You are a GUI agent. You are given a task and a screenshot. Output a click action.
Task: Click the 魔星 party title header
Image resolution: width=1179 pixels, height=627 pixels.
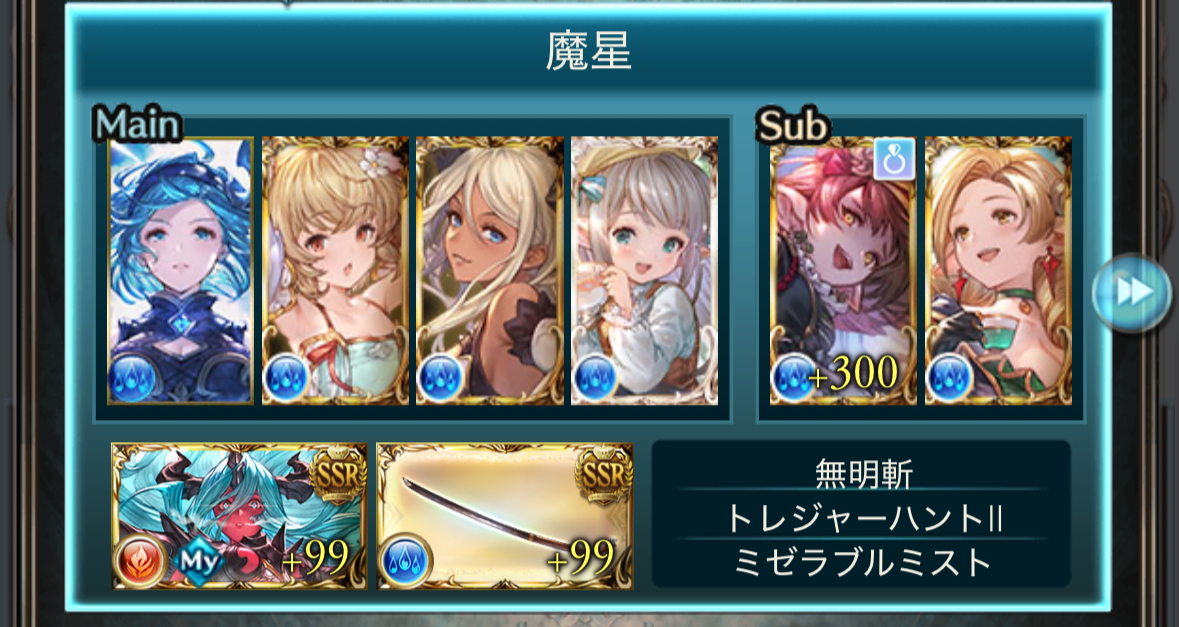click(588, 53)
